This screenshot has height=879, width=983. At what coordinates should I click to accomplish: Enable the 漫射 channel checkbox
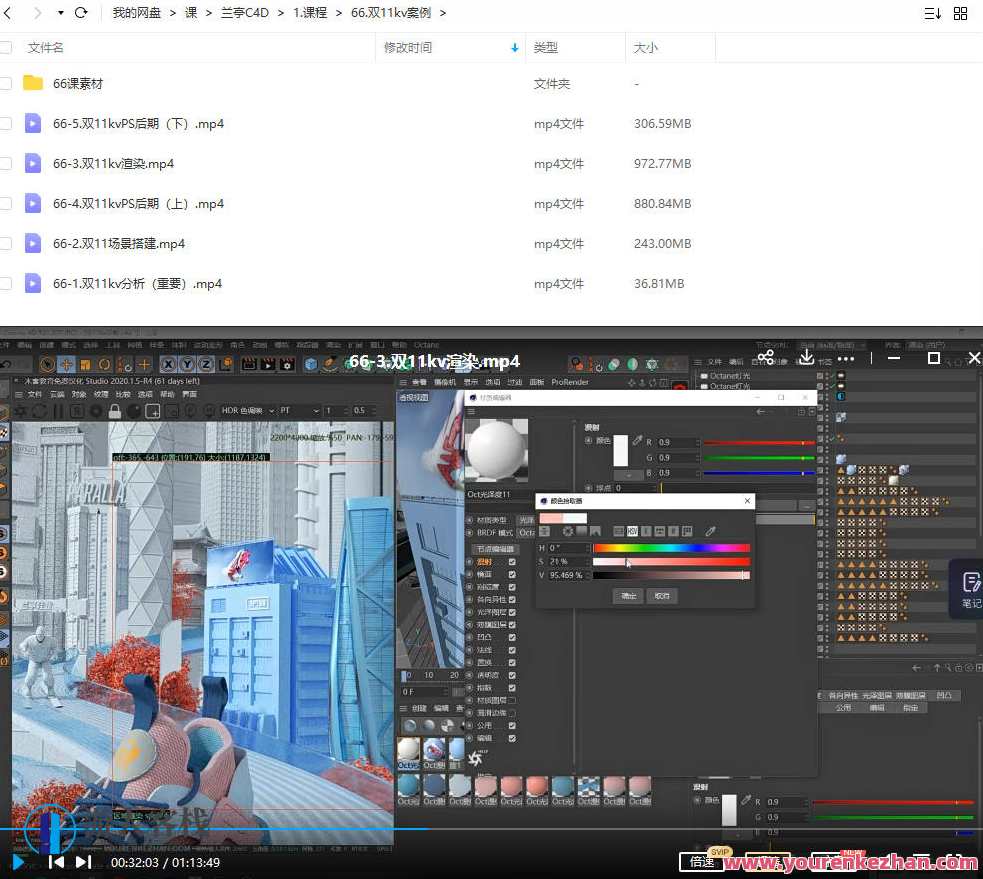[x=511, y=561]
